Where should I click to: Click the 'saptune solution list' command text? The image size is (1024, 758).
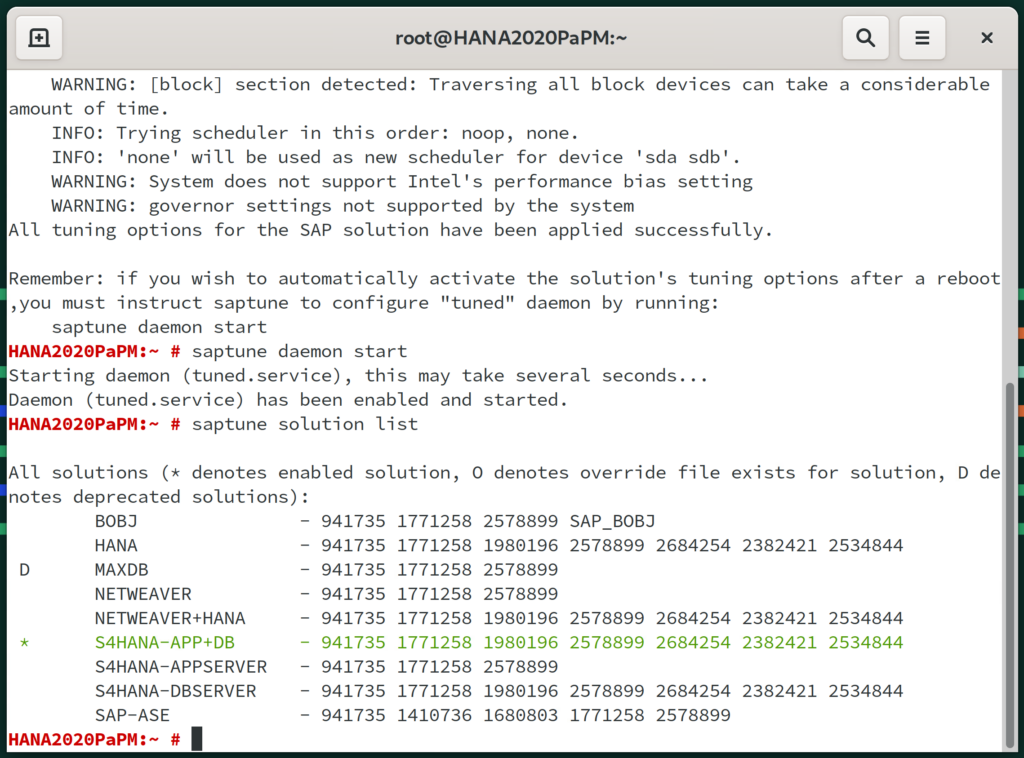305,424
